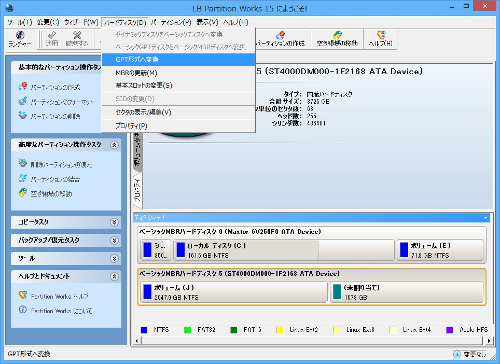Click the Undelete Partition task icon
Viewport: 500px width, 364px height.
click(23, 163)
